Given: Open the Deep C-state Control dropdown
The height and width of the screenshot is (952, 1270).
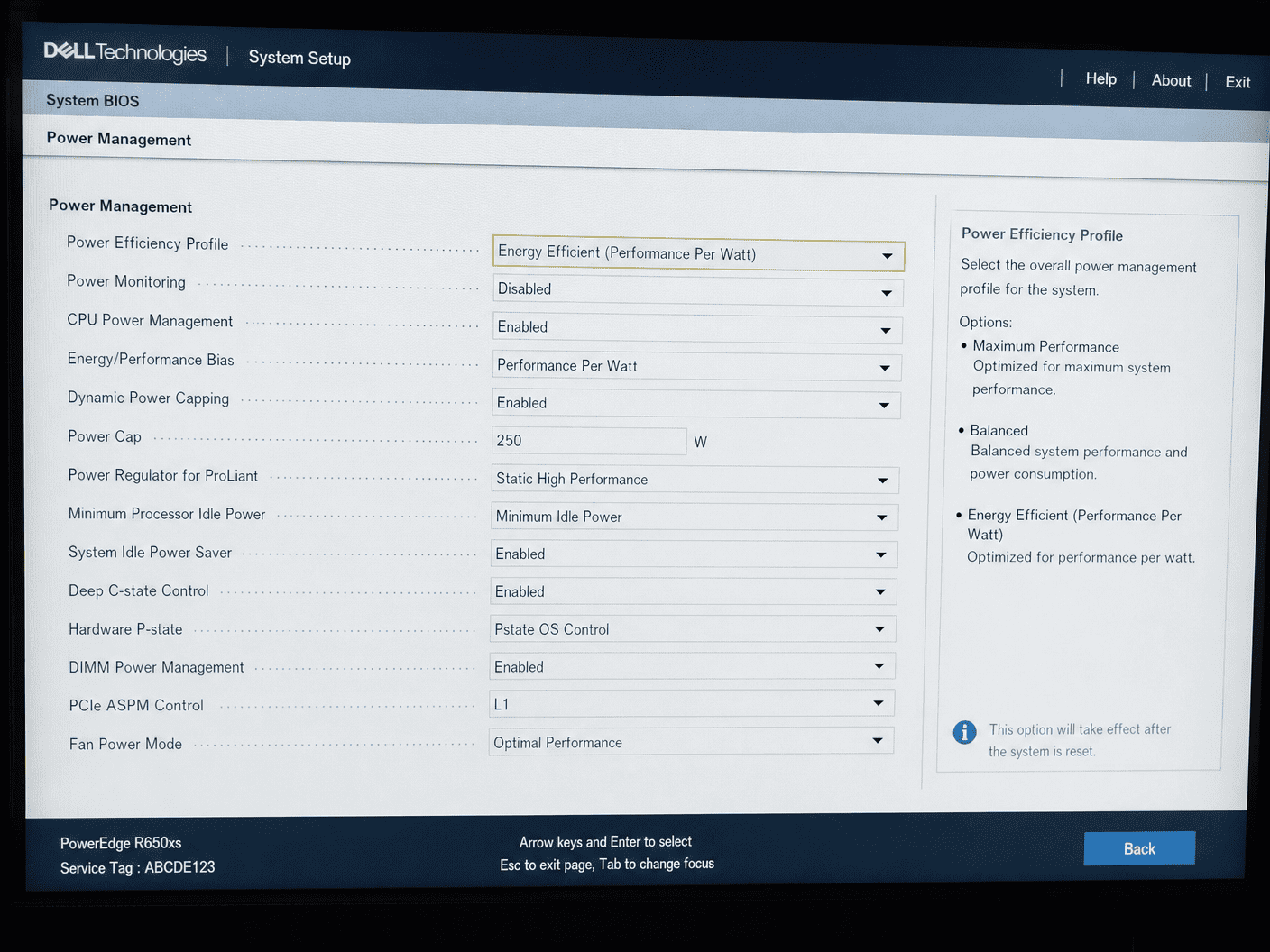Looking at the screenshot, I should pyautogui.click(x=694, y=592).
